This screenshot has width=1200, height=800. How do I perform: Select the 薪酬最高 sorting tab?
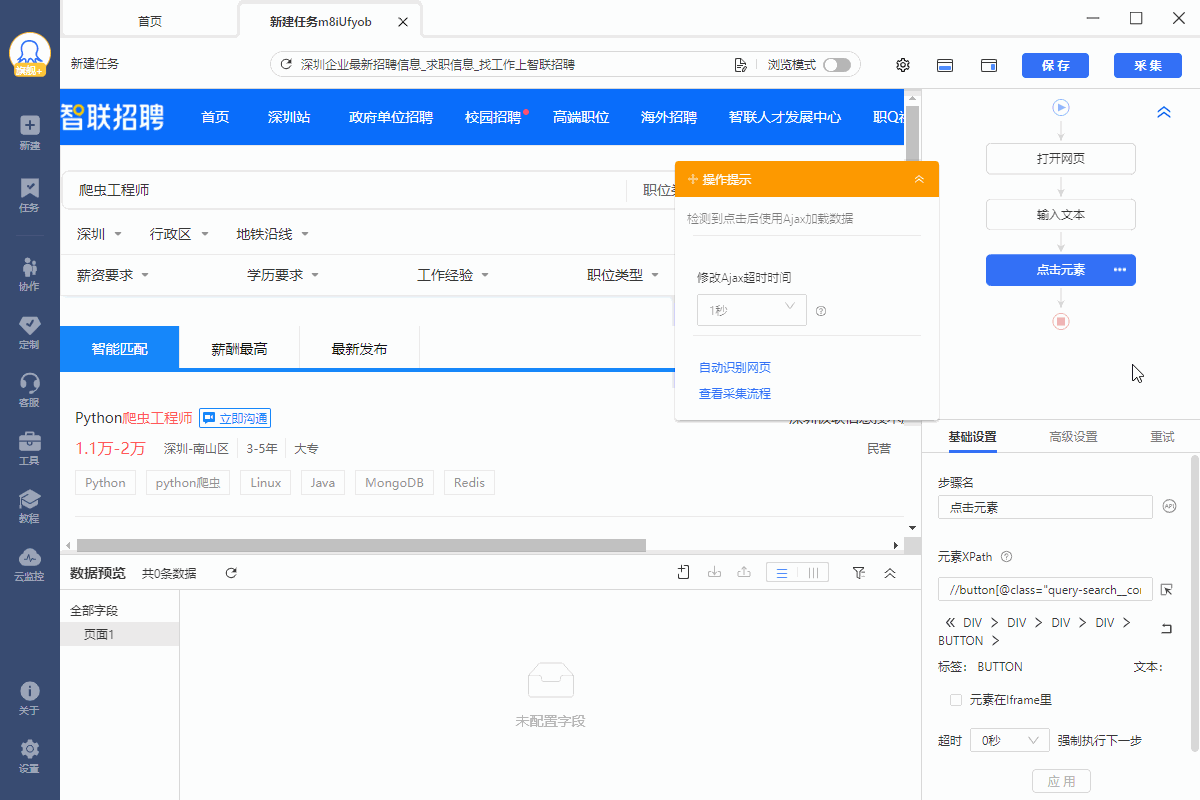[239, 349]
